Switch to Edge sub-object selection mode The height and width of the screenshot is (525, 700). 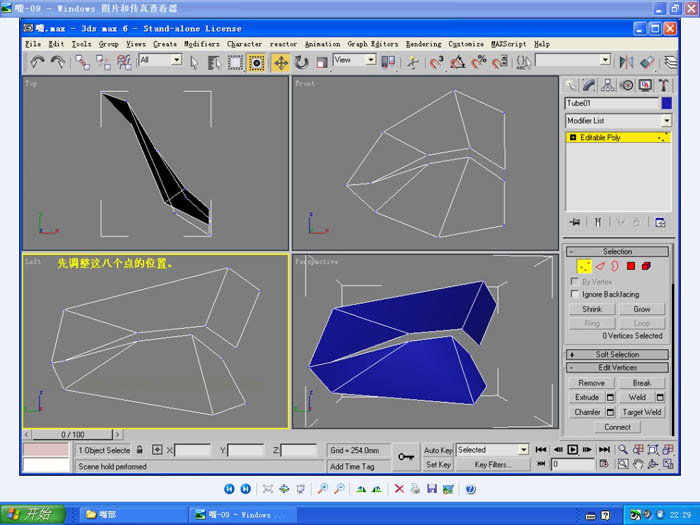(x=600, y=266)
